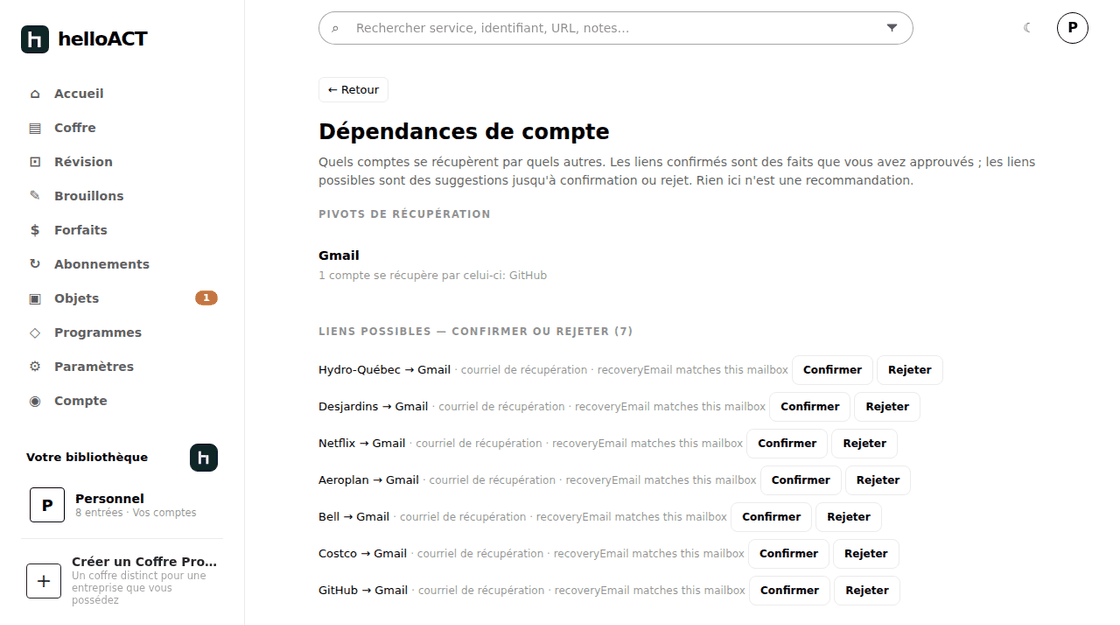Viewport: 1120px width, 625px height.
Task: Select the Personnel vault label
Action: pos(109,499)
